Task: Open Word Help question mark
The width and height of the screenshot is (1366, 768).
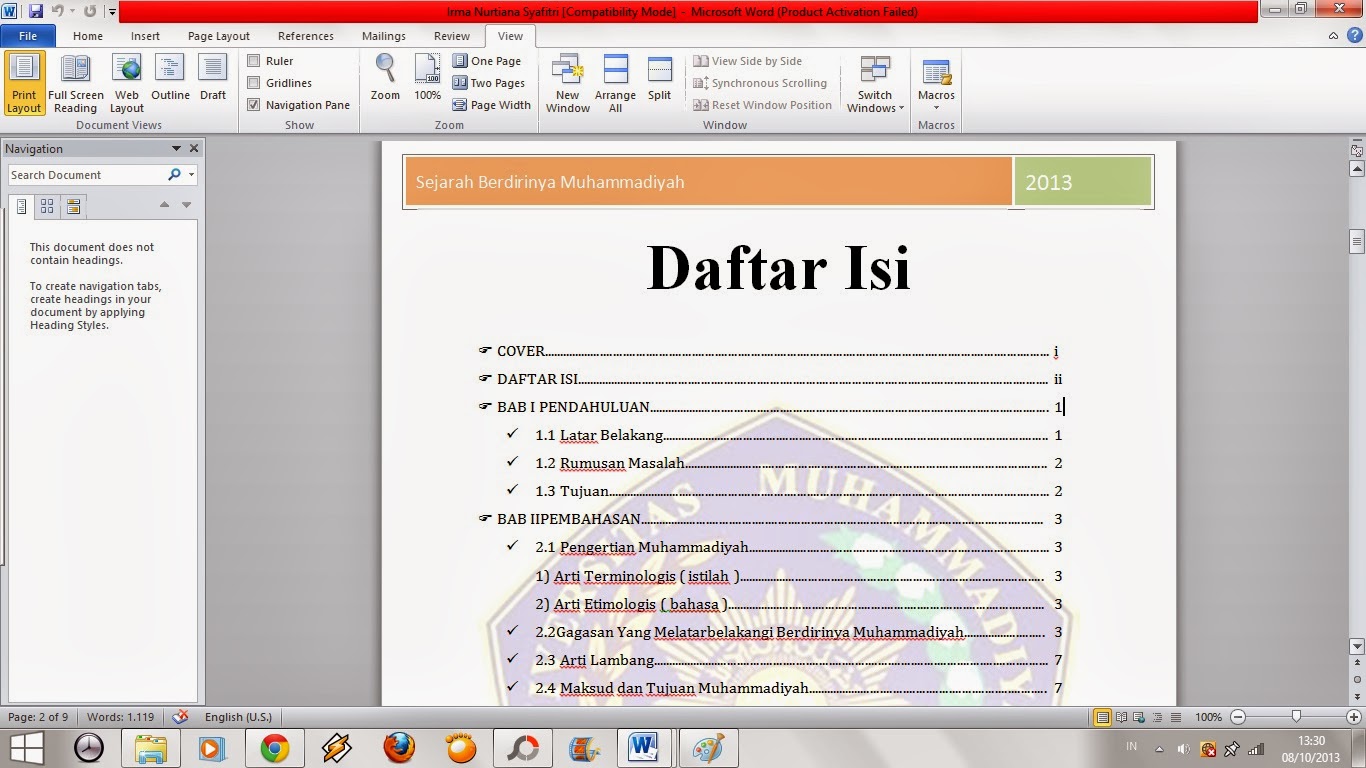Action: click(x=1353, y=36)
